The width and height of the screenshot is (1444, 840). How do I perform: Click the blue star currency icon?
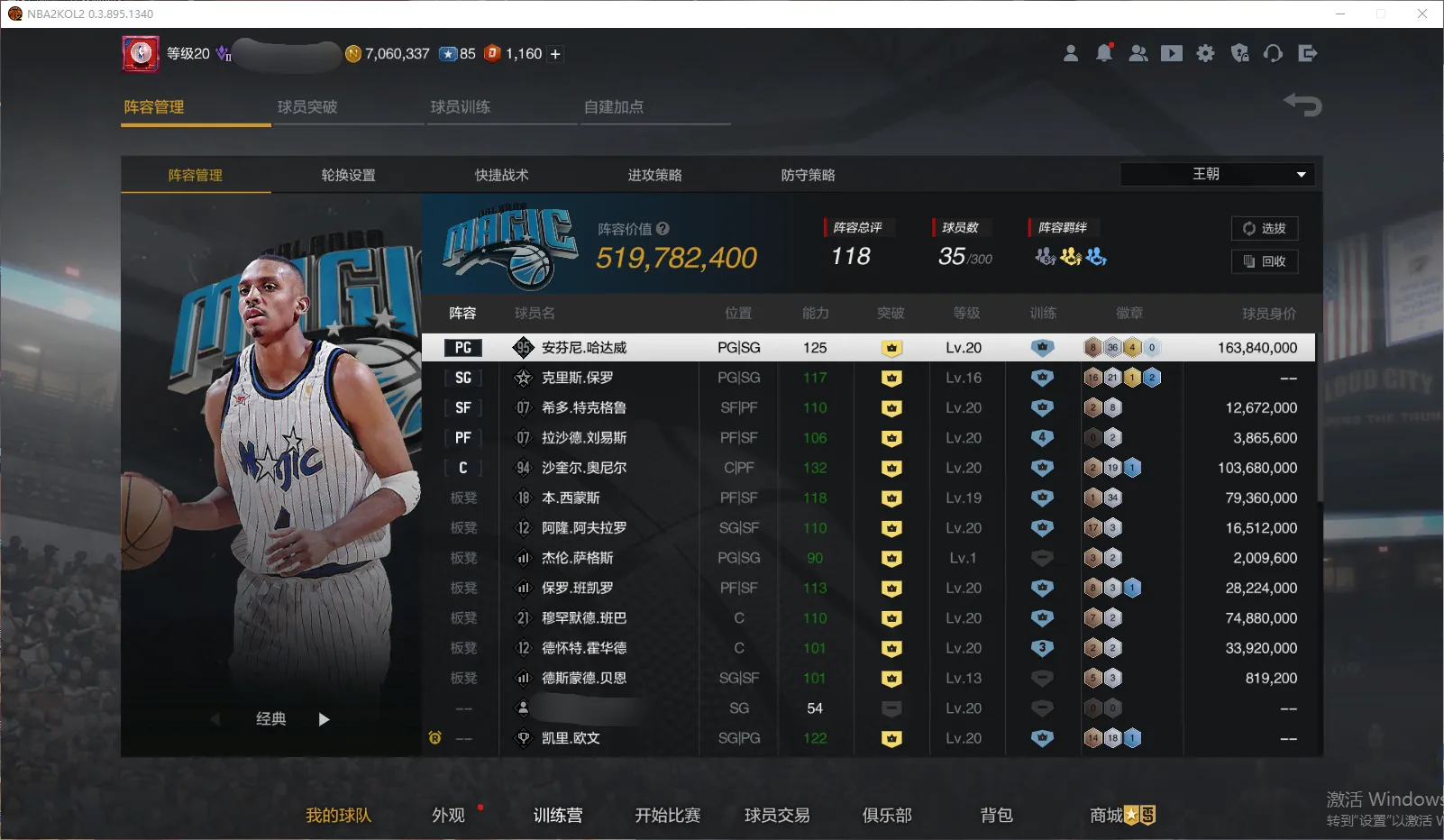tap(448, 54)
